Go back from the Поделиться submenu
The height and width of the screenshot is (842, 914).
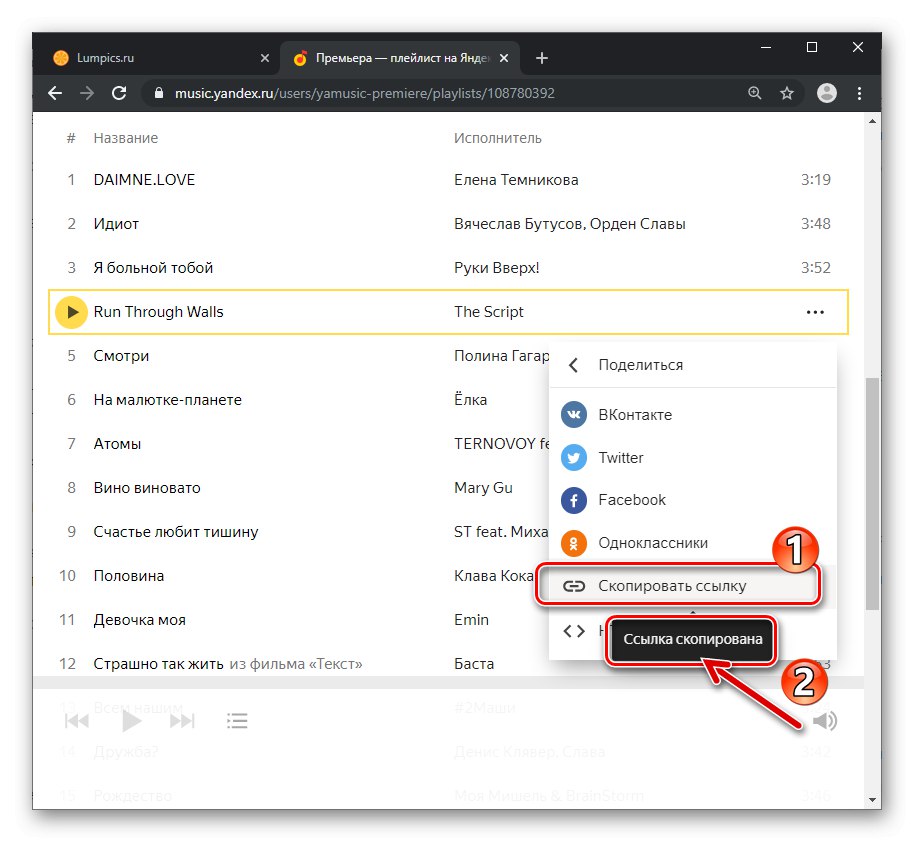click(x=574, y=365)
